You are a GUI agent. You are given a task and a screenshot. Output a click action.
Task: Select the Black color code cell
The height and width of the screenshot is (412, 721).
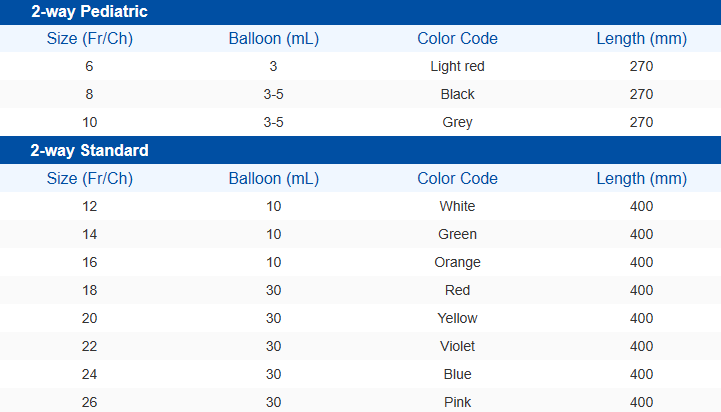click(457, 94)
